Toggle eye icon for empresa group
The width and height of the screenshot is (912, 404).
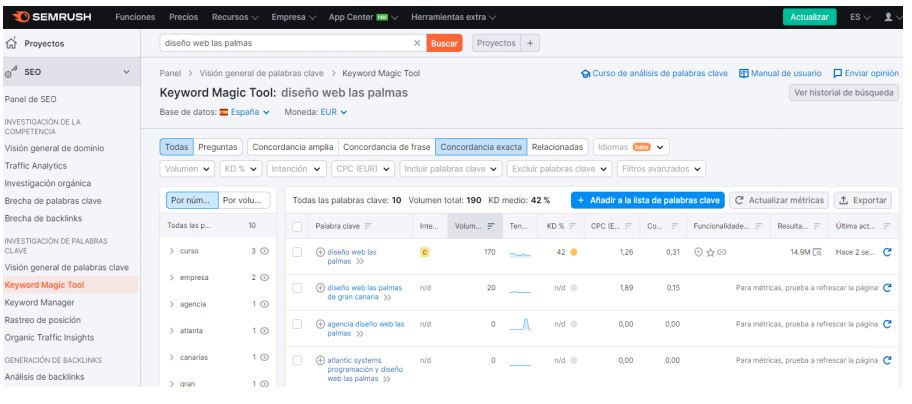[265, 278]
